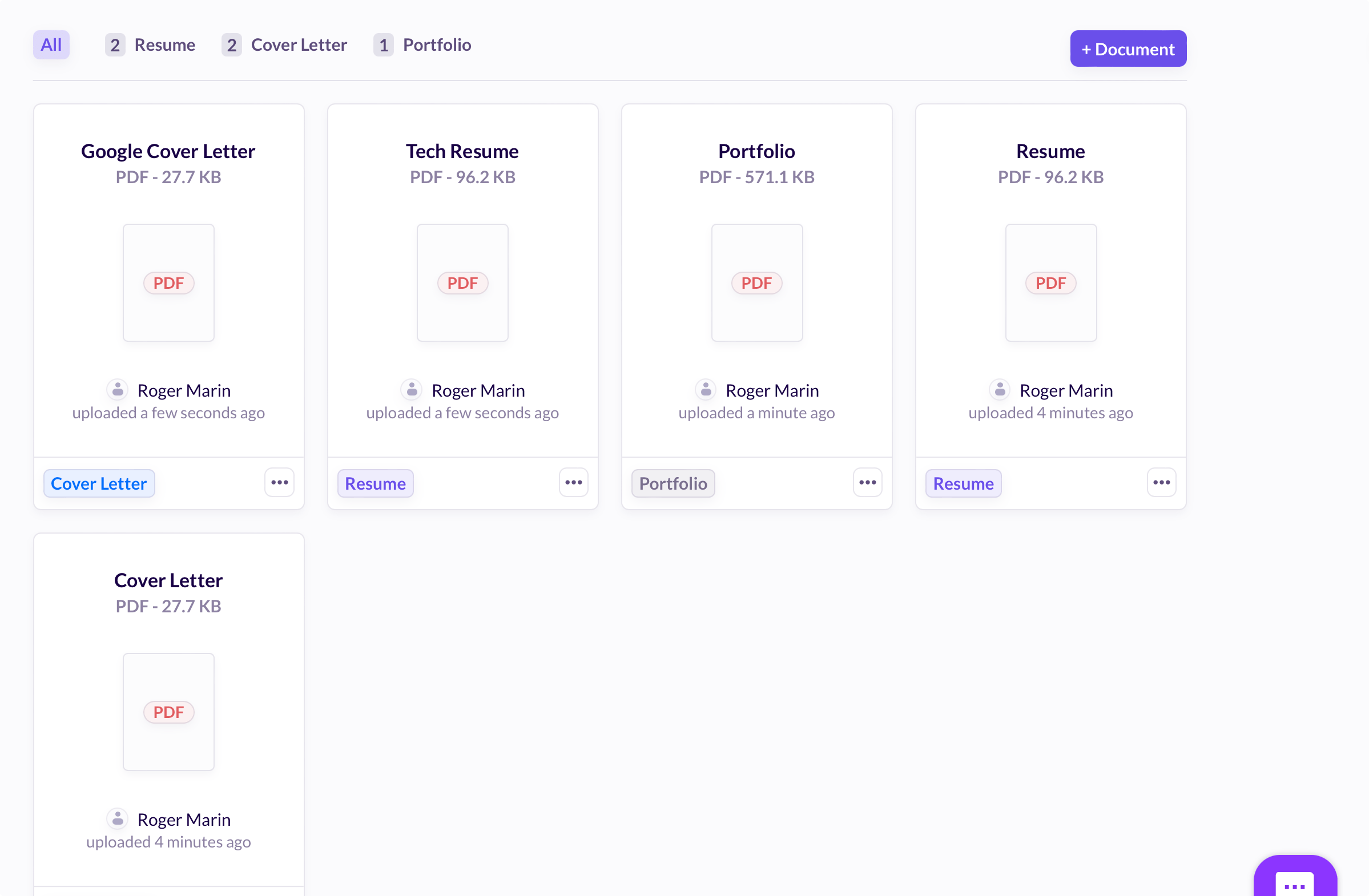Open the bottom Cover Letter PDF icon
The height and width of the screenshot is (896, 1369).
pyautogui.click(x=168, y=712)
